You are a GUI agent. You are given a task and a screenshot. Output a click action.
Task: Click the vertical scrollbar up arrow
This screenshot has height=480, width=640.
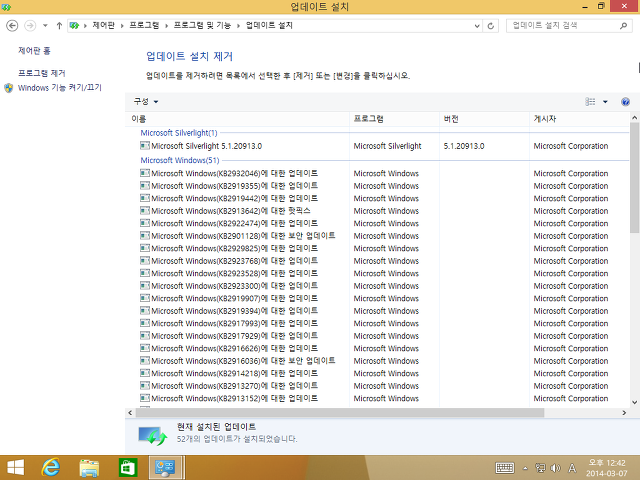point(634,118)
